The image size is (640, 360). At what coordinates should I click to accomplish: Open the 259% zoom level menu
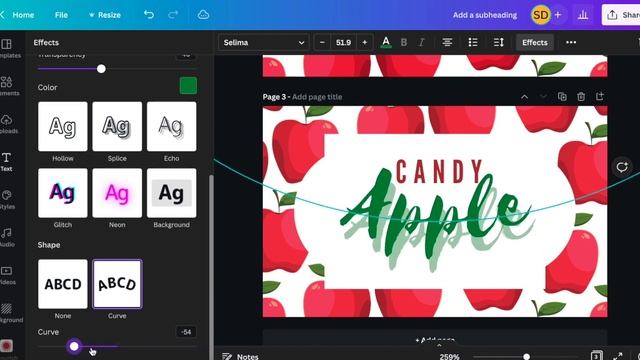coord(449,357)
